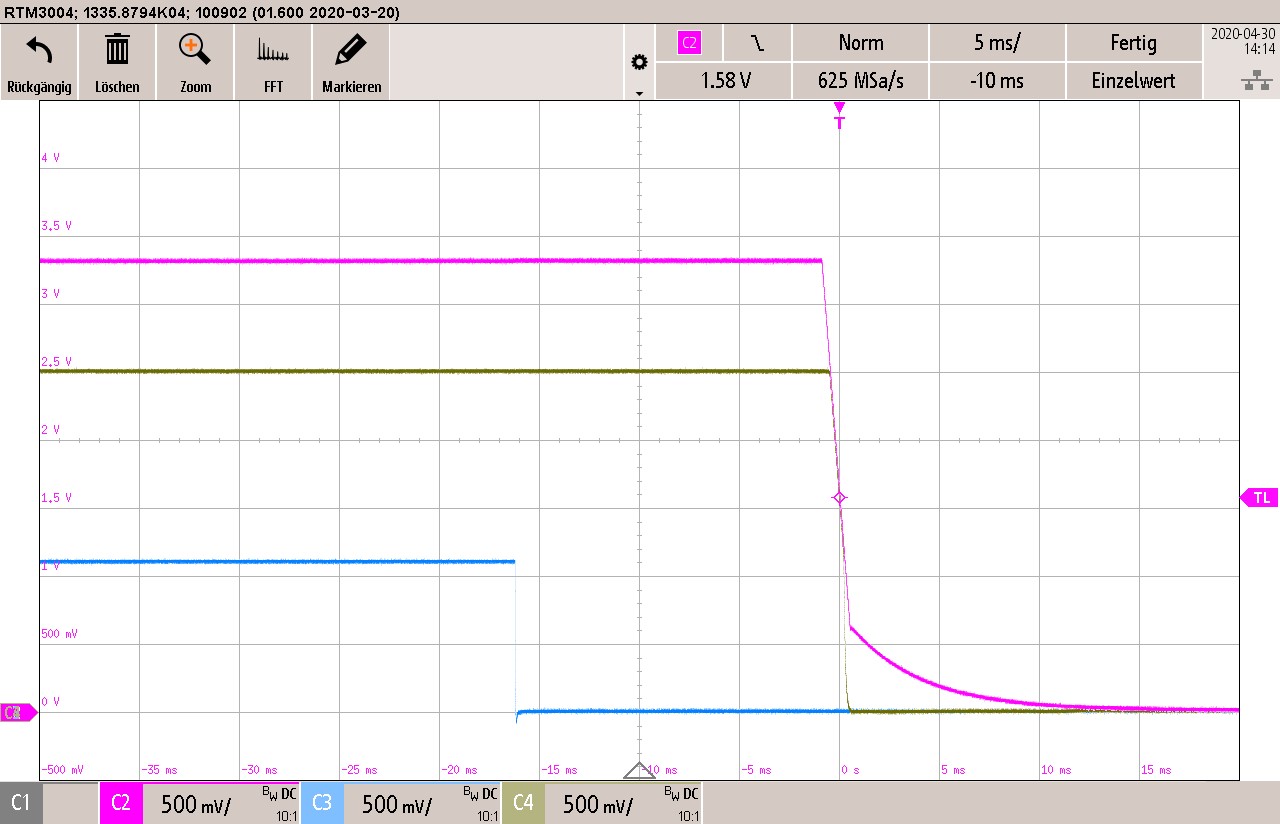
Task: Click the date and time display
Action: pos(1242,40)
